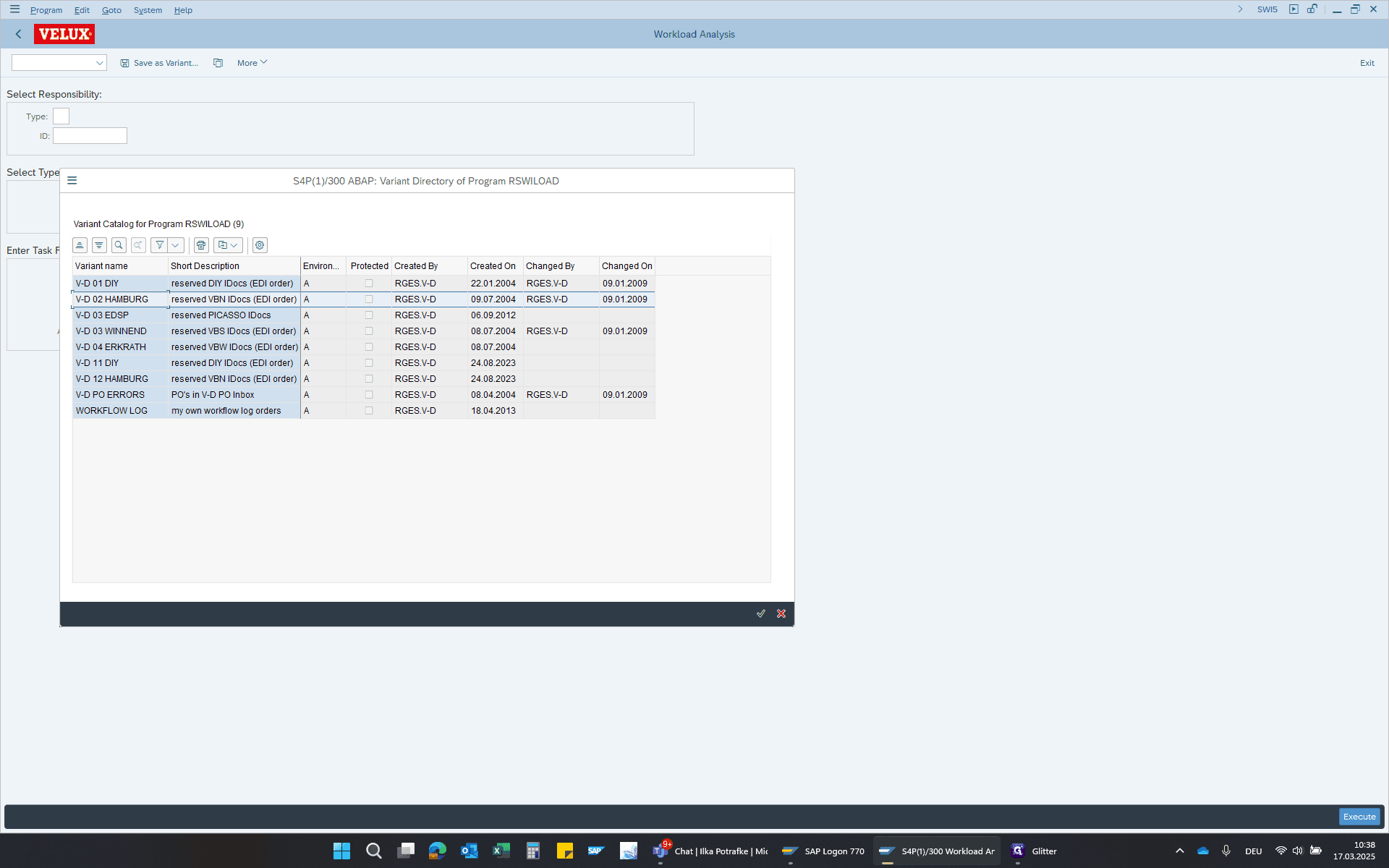This screenshot has width=1389, height=868.
Task: Select the V-D PO ERRORS variant row
Action: click(x=364, y=395)
